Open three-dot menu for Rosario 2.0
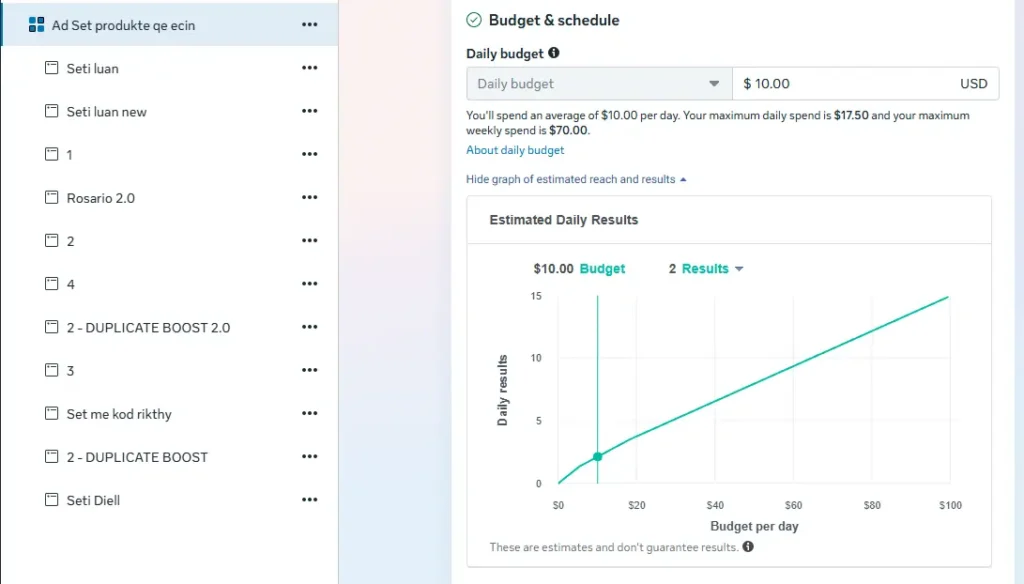 tap(309, 198)
